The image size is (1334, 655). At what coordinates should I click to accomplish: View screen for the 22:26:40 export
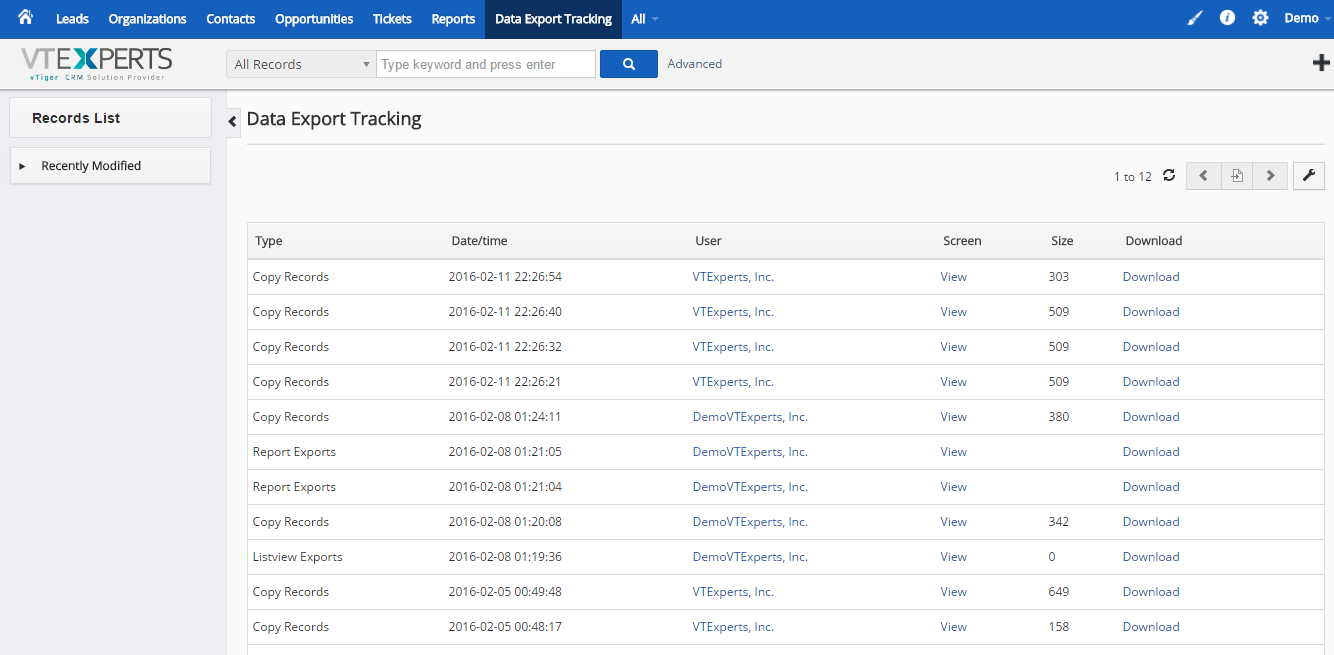[954, 312]
